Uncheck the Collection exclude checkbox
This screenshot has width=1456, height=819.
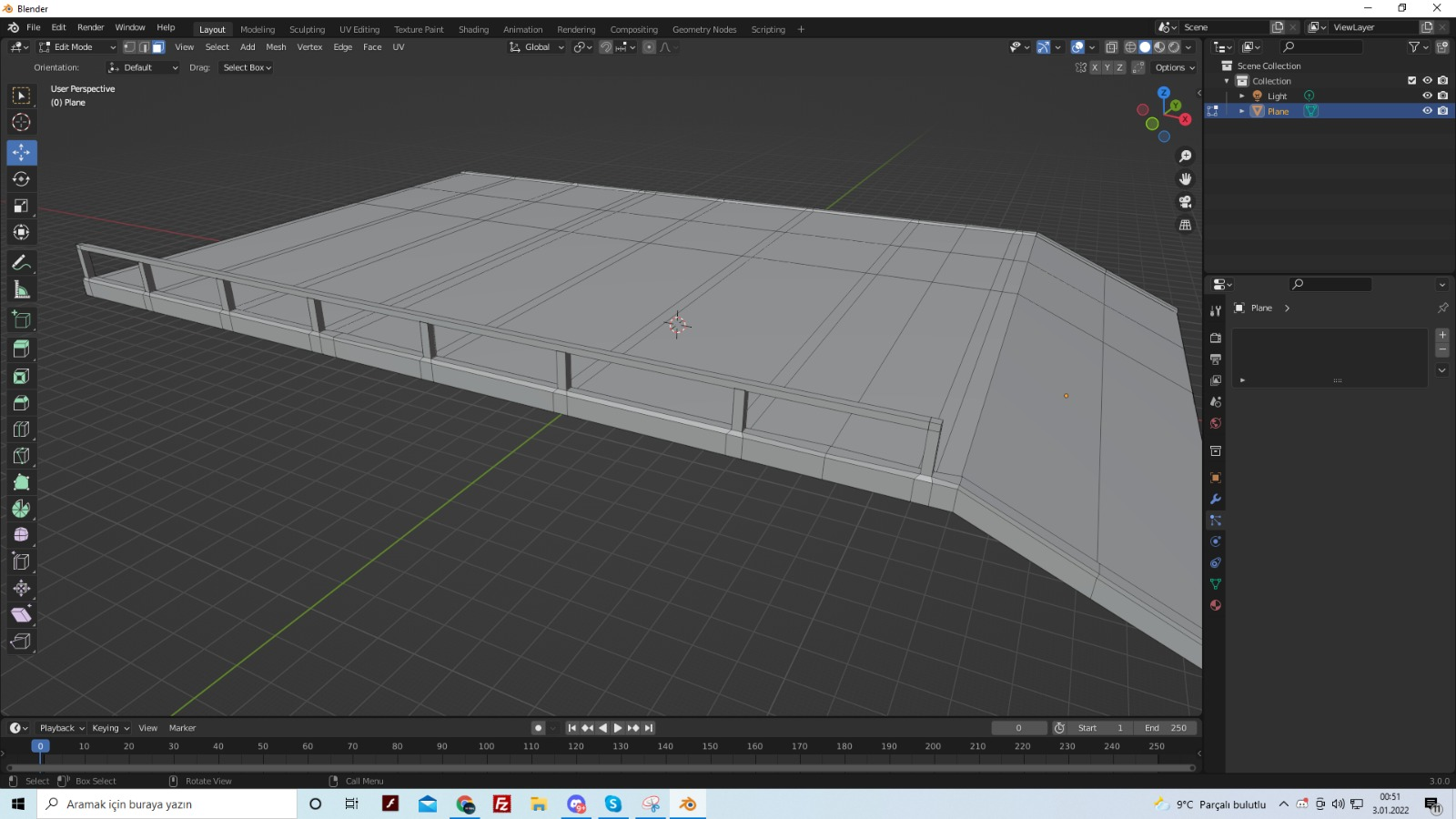(1412, 80)
